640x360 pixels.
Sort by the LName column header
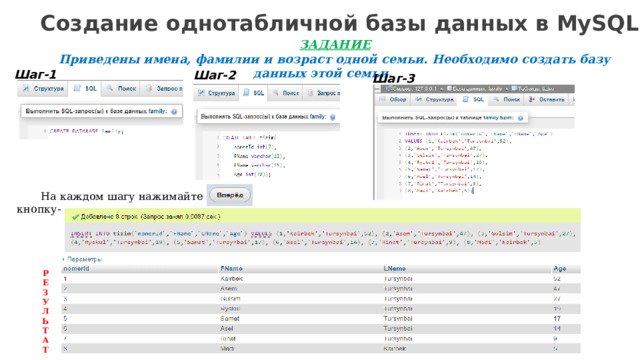pos(395,269)
